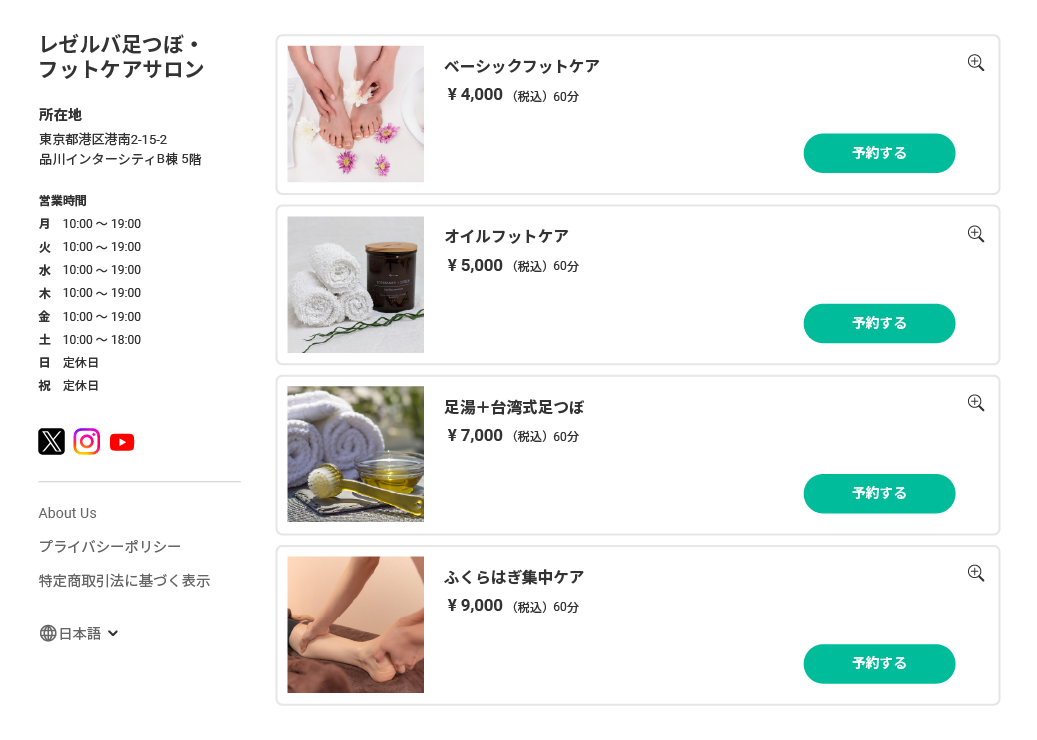Select the ふくらはぎ集中ケア massage photo
1037x740 pixels.
(355, 625)
